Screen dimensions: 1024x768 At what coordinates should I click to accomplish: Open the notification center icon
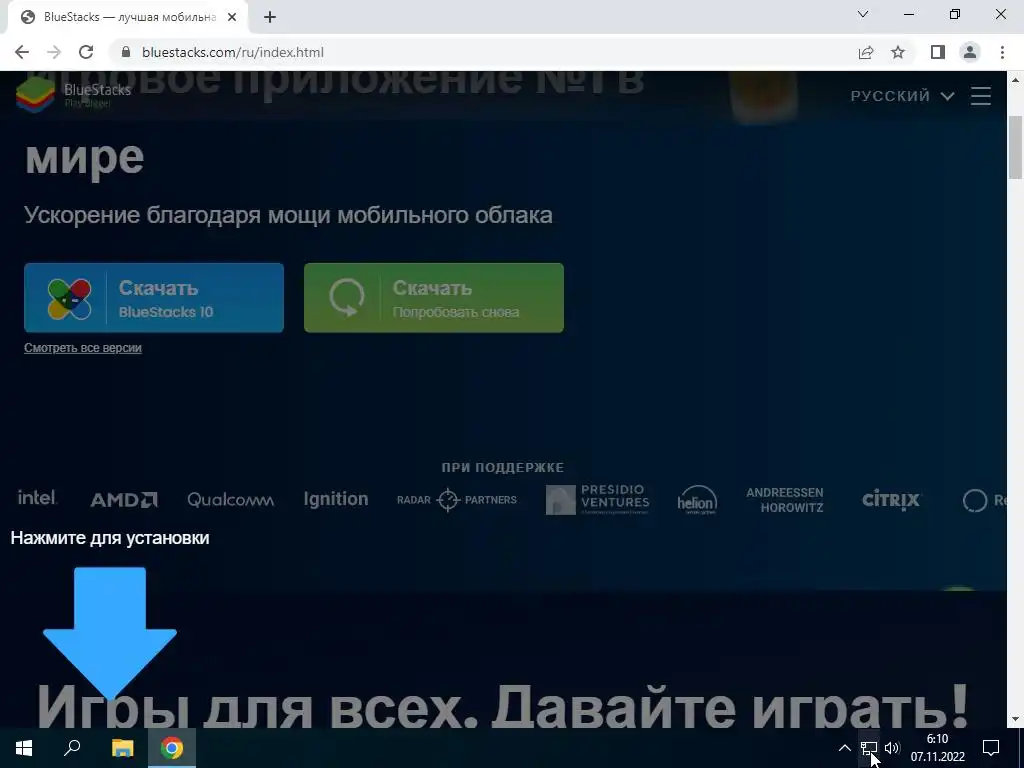coord(991,748)
